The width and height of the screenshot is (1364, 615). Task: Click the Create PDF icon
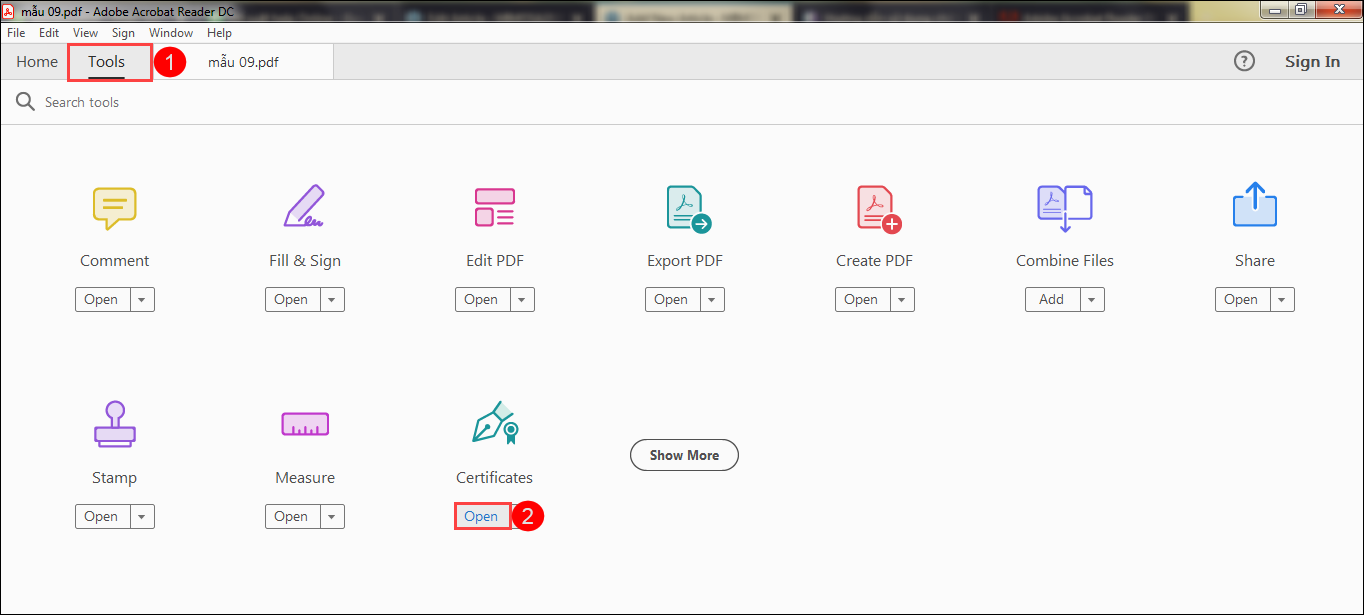tap(878, 209)
